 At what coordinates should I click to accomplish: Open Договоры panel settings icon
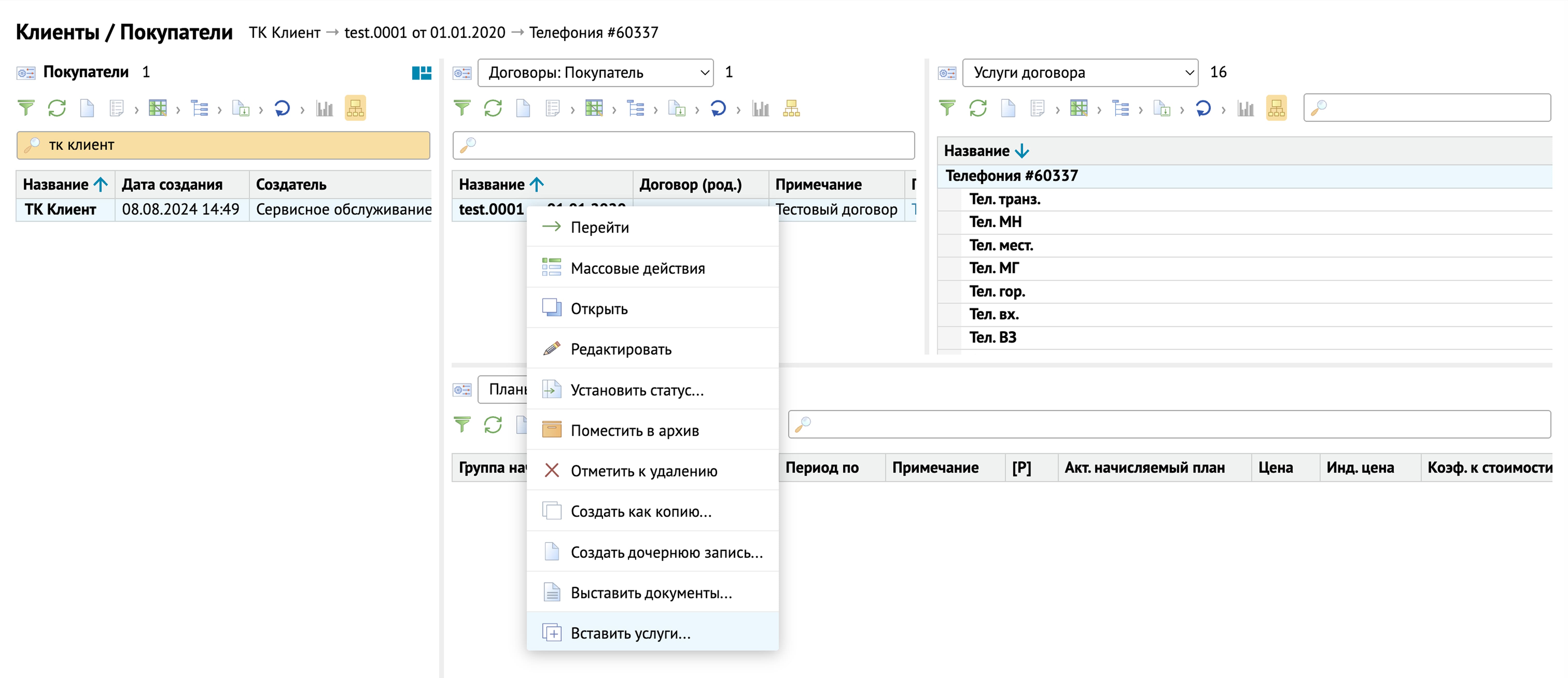pos(462,73)
